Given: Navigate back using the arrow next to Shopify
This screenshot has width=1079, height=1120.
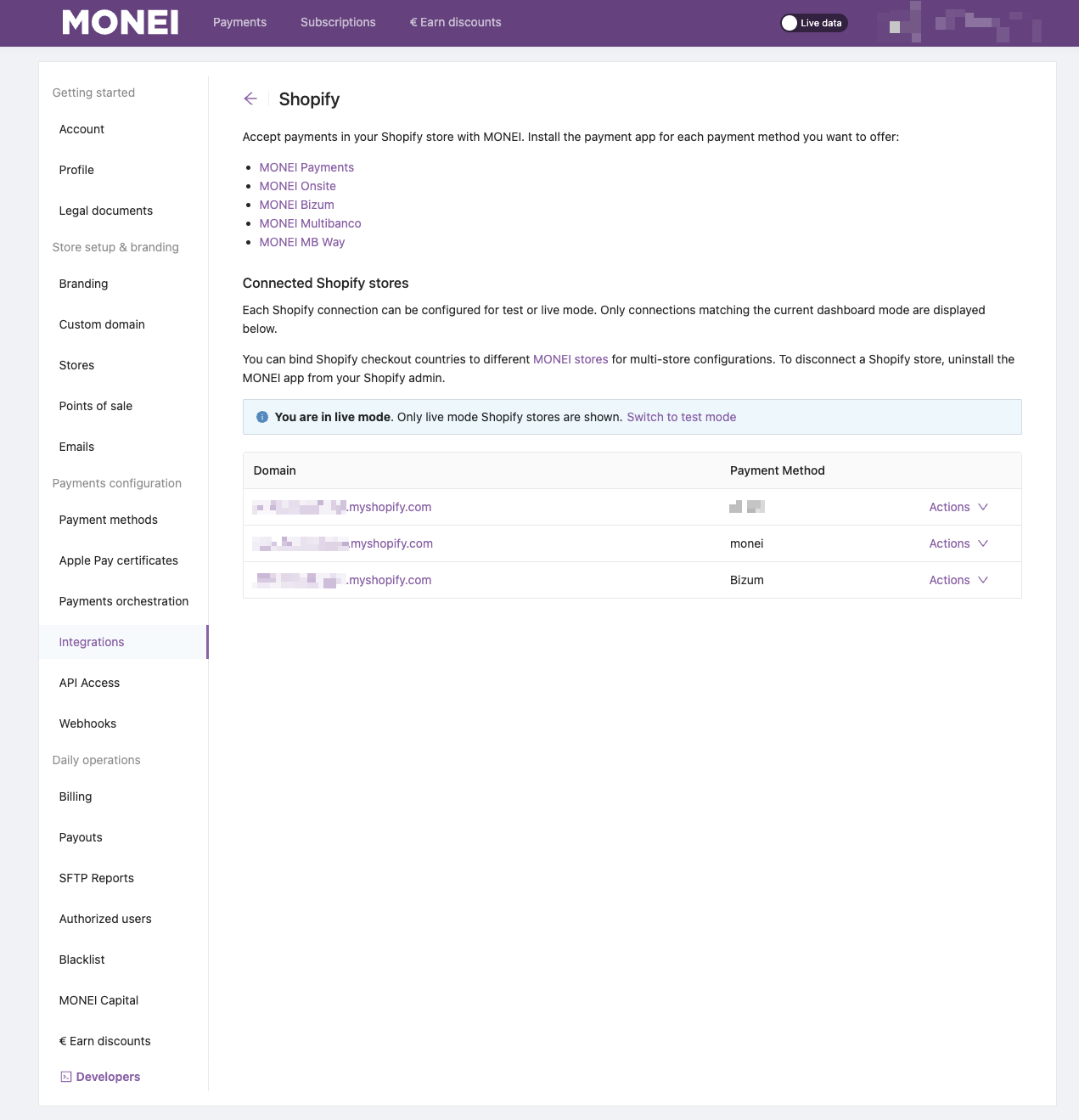Looking at the screenshot, I should (250, 99).
